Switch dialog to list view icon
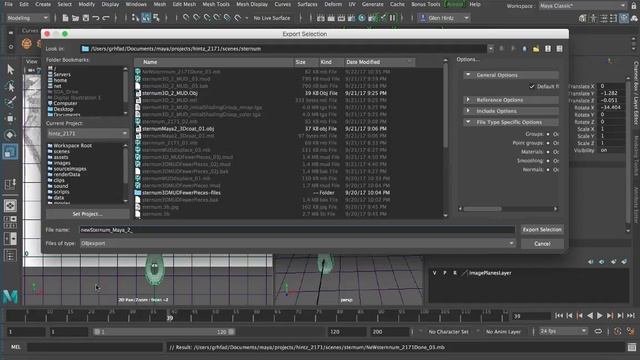640x360 pixels. tap(548, 49)
